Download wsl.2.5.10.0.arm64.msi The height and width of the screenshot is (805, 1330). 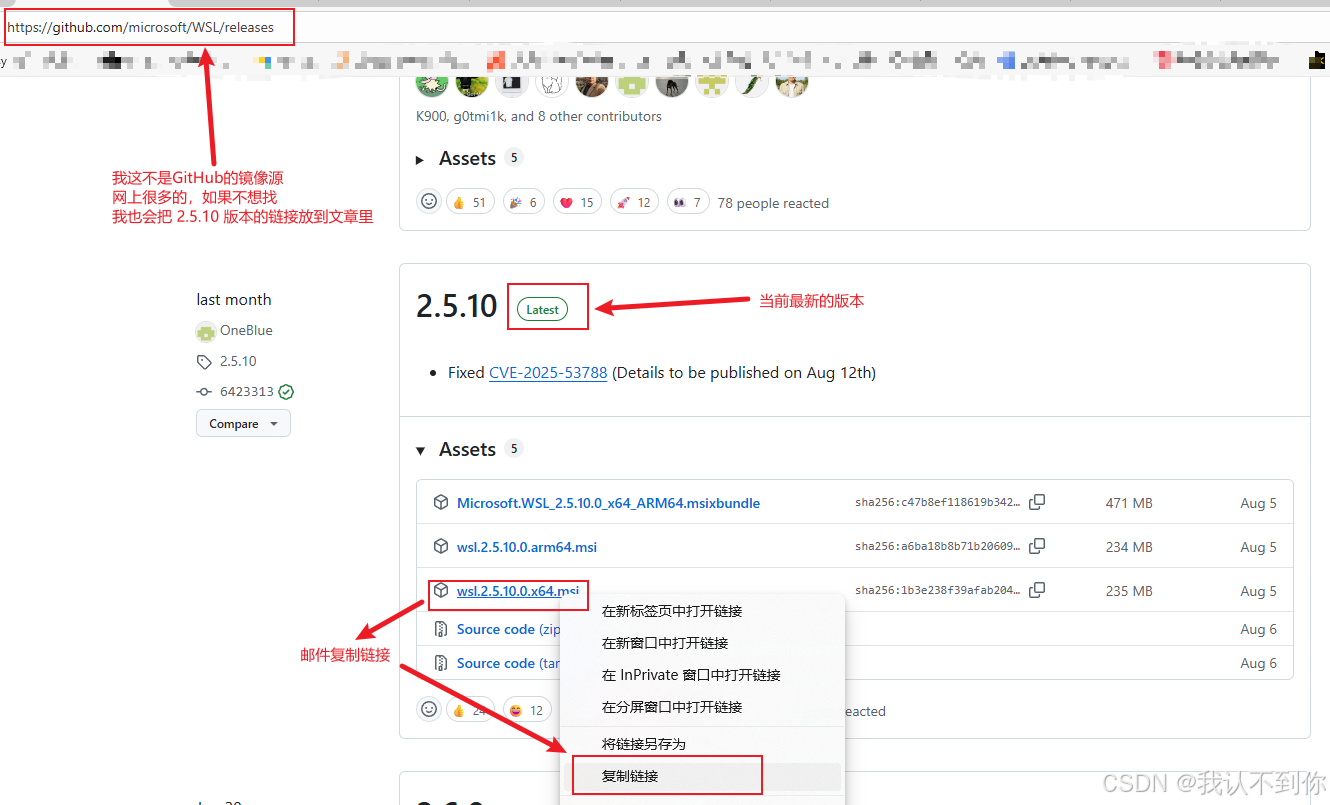[x=527, y=547]
